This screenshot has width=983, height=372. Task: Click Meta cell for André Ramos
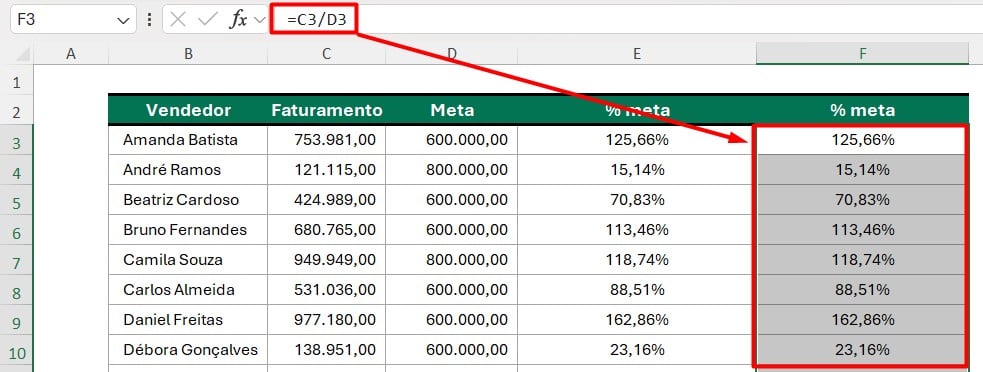[x=452, y=170]
